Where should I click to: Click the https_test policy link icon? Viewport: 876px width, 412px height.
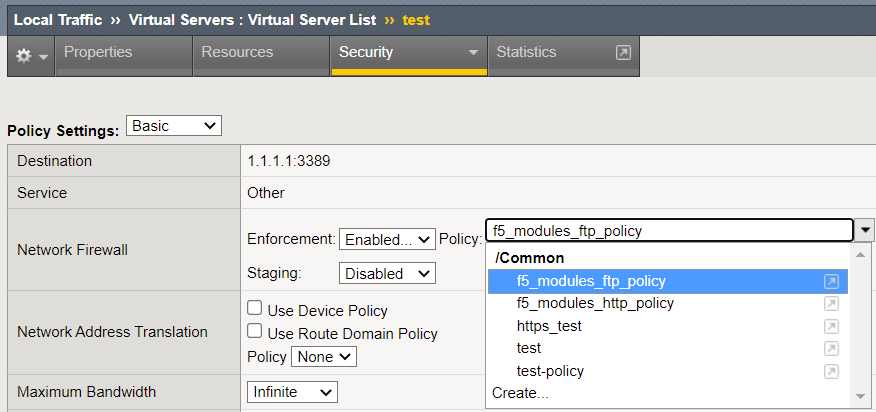pyautogui.click(x=830, y=326)
